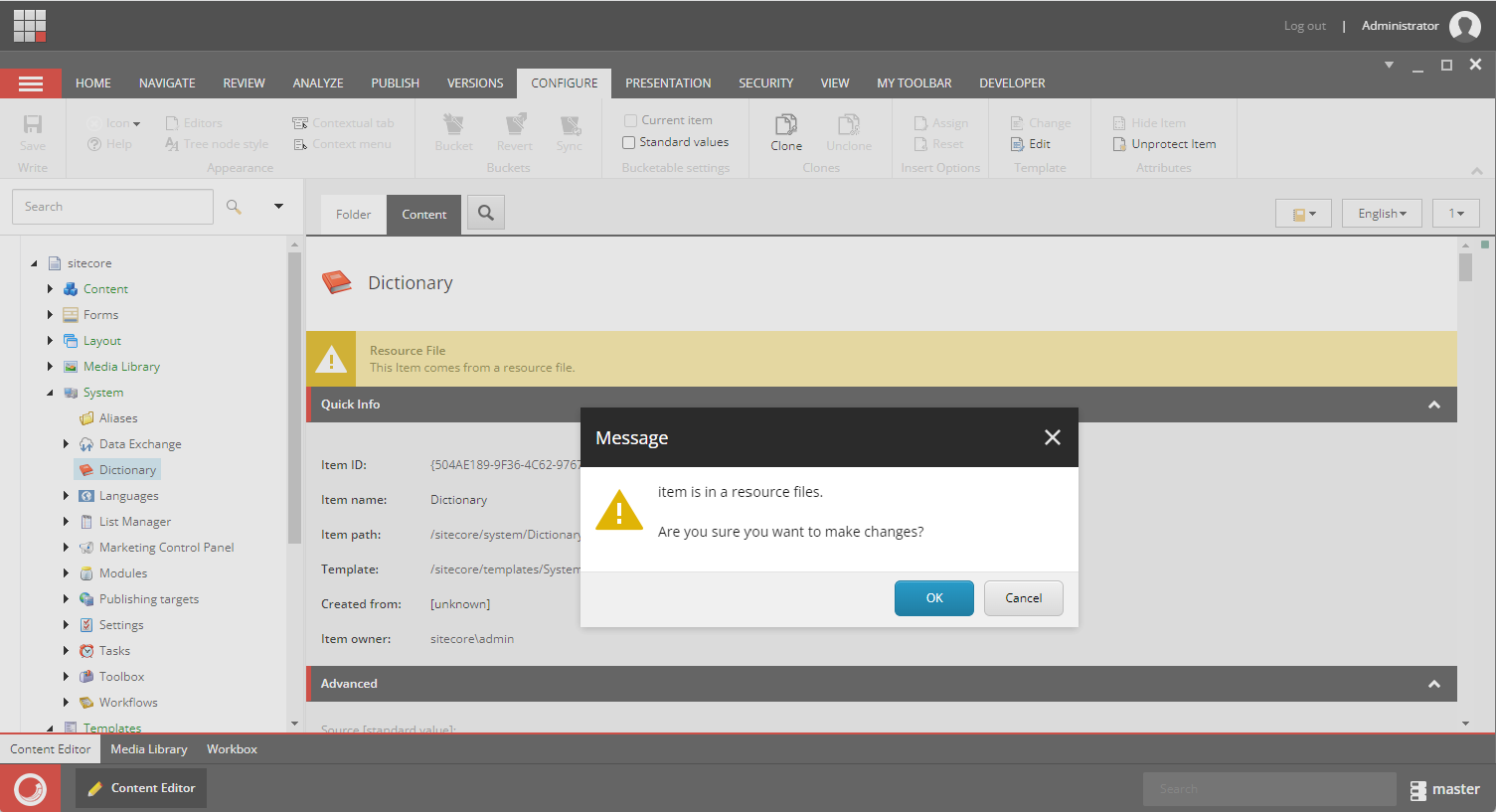Open the Icon dropdown in Appearance
Viewport: 1496px width, 812px height.
point(123,123)
